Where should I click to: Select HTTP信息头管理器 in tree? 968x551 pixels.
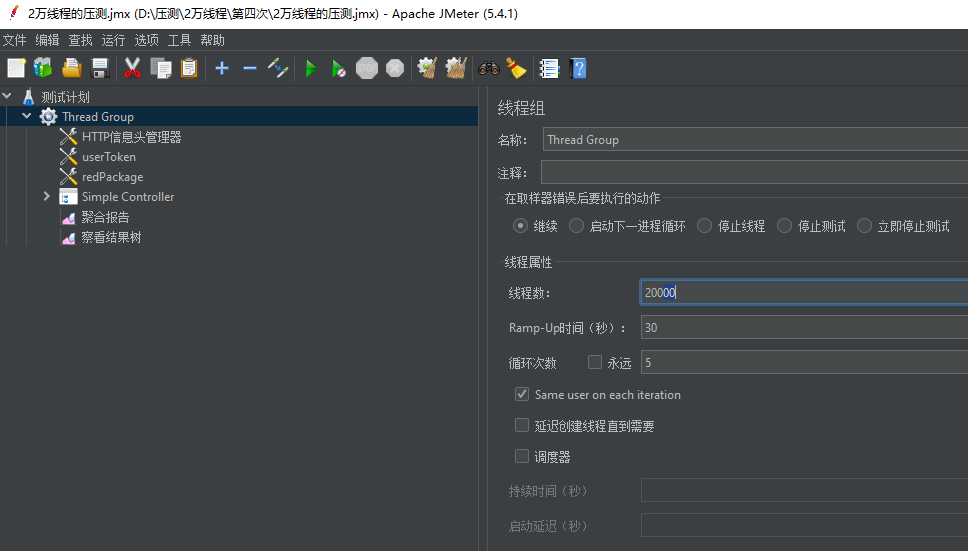click(x=131, y=137)
